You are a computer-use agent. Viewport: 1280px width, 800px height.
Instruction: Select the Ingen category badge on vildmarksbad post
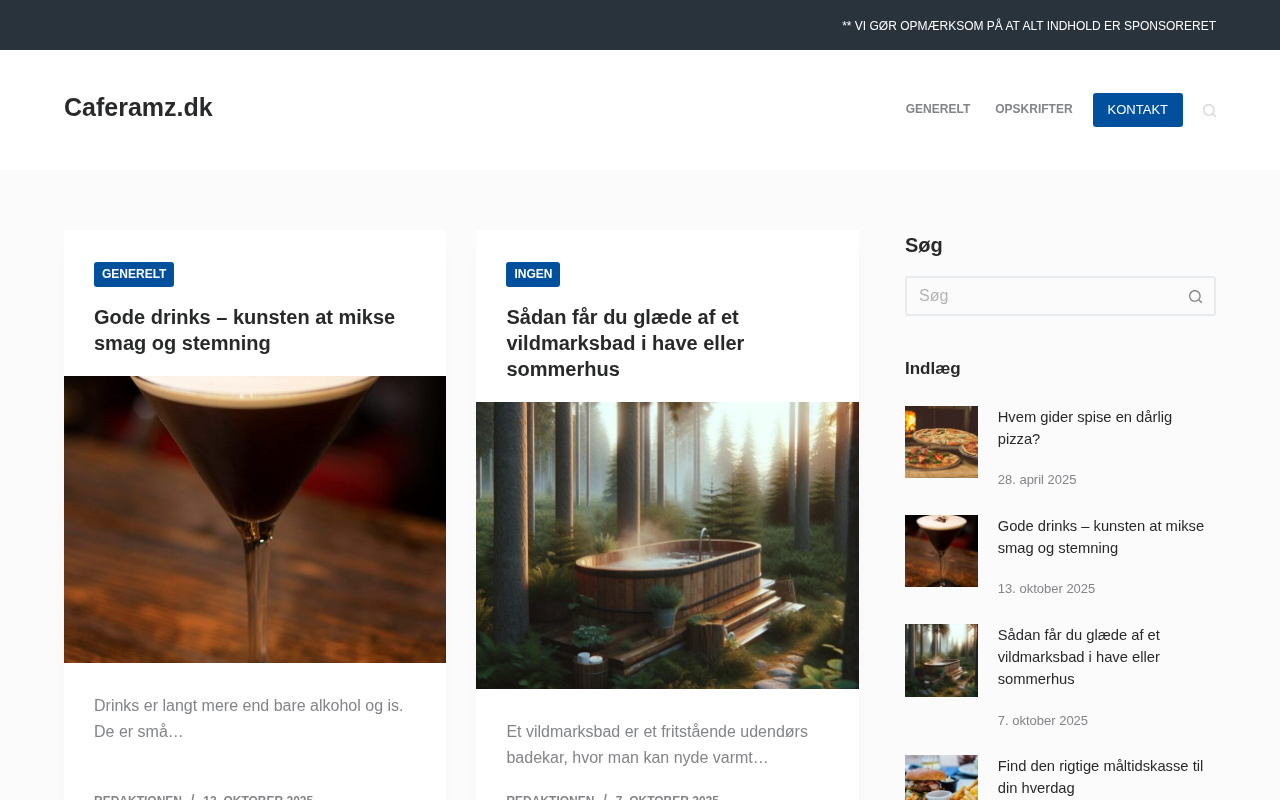pyautogui.click(x=533, y=274)
